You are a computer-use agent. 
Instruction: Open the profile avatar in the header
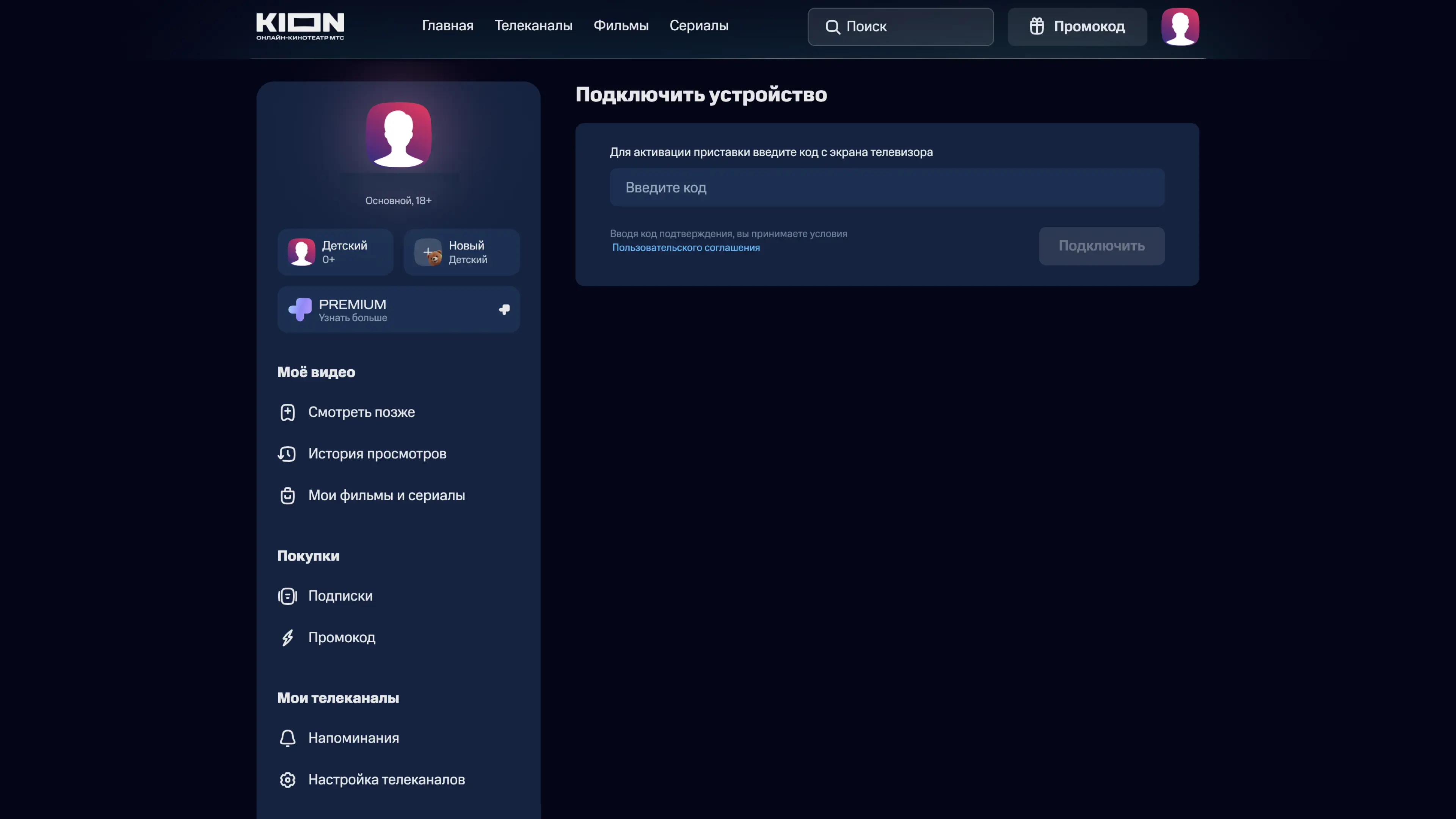coord(1180,27)
